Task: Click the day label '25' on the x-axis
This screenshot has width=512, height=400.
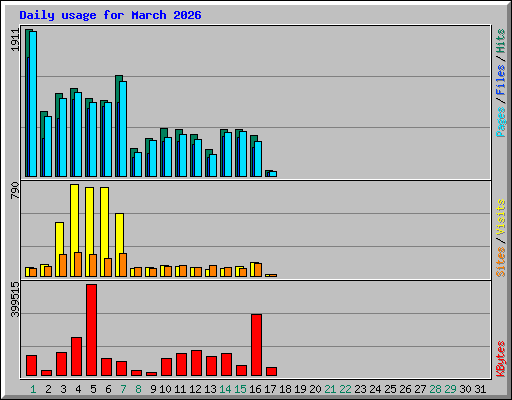Action: [x=390, y=389]
